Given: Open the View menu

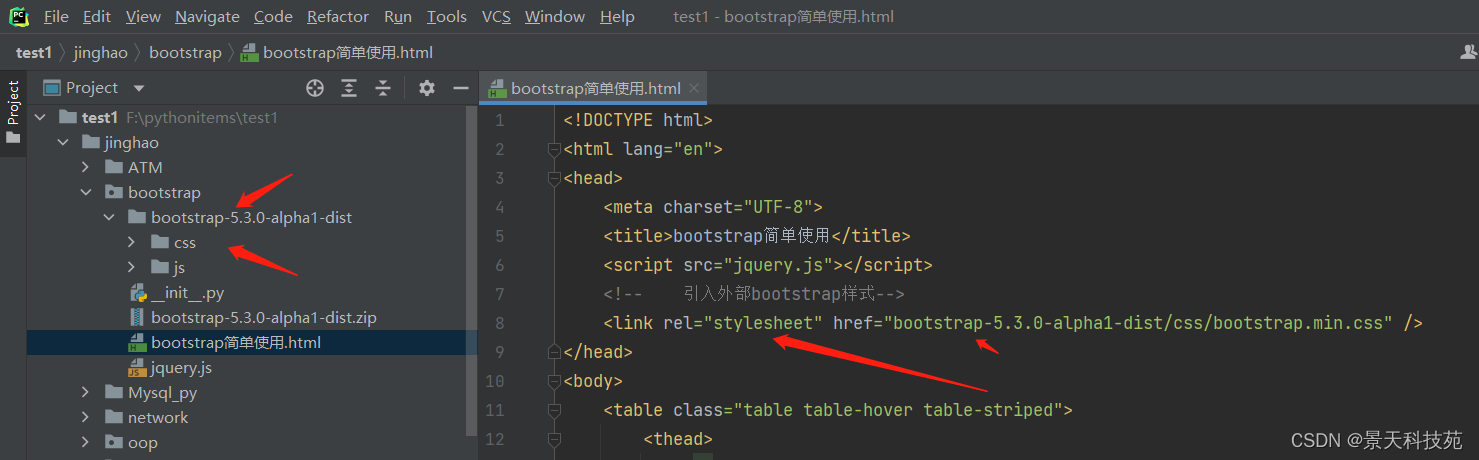Looking at the screenshot, I should (x=143, y=17).
